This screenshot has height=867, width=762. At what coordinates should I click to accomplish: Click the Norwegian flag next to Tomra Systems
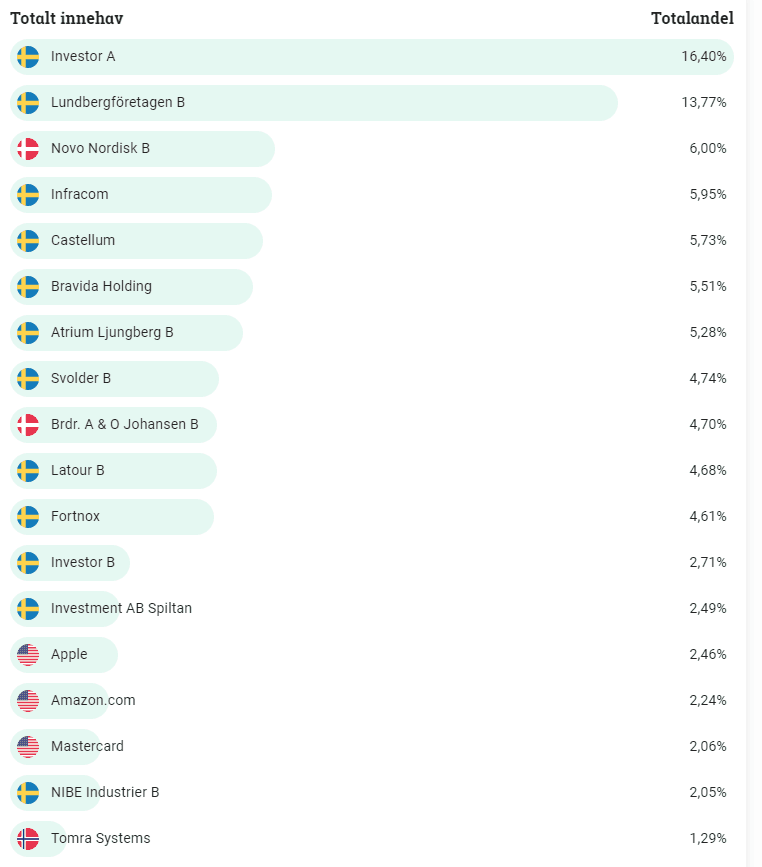pyautogui.click(x=28, y=838)
